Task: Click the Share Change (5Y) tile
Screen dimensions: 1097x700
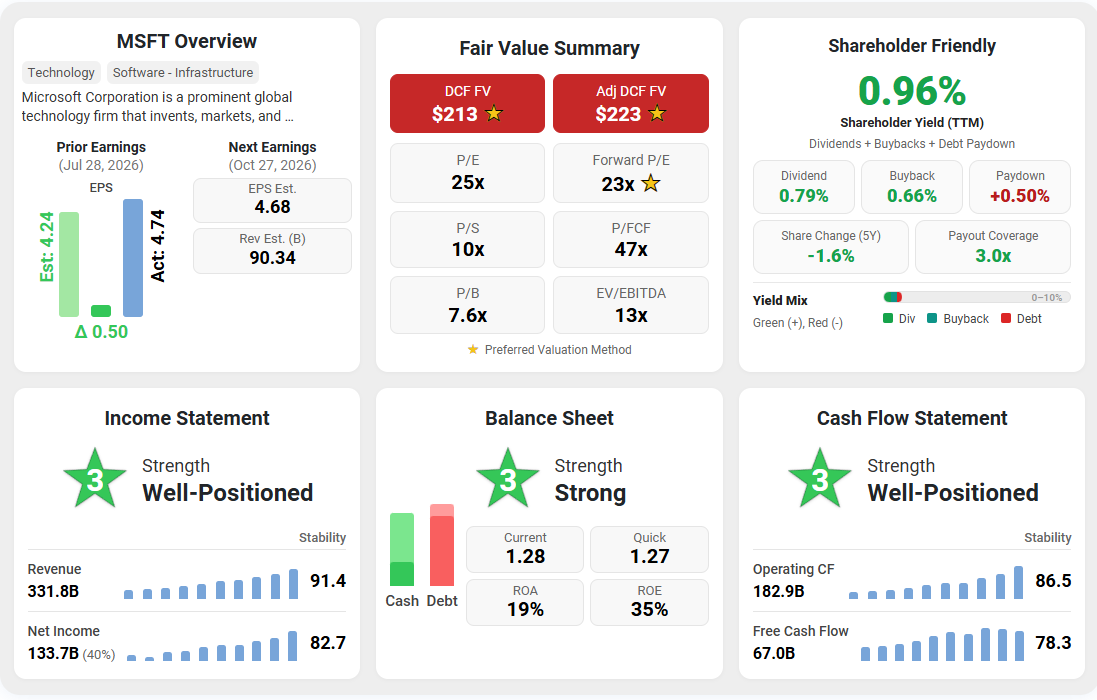Action: click(830, 247)
